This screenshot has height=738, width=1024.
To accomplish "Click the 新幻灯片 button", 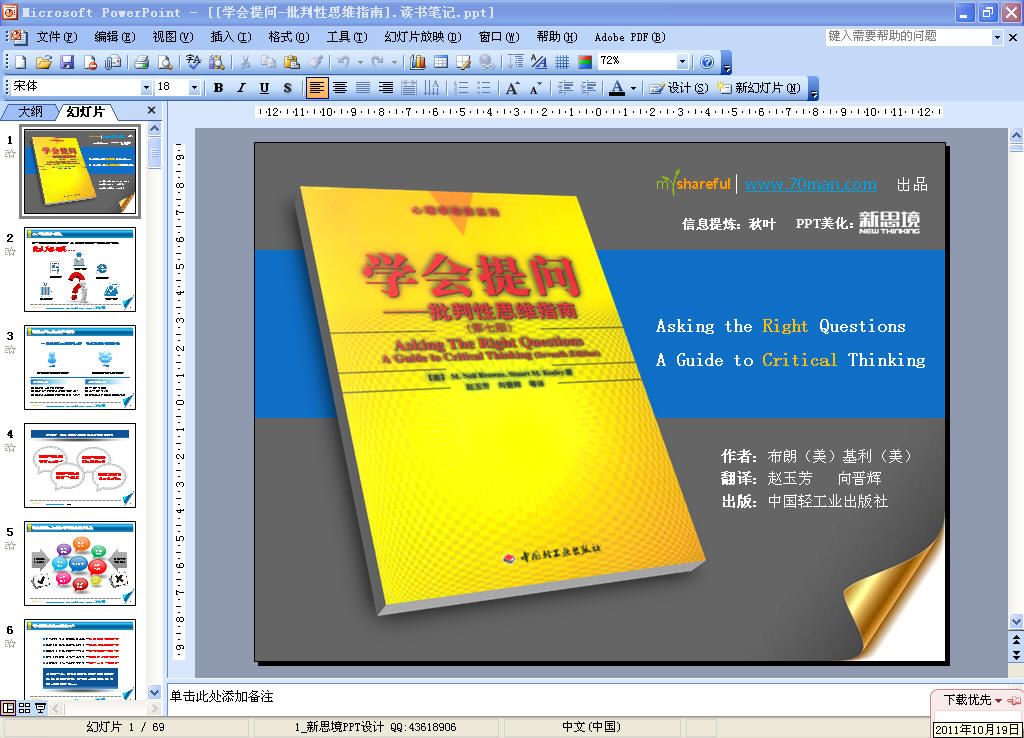I will [759, 88].
